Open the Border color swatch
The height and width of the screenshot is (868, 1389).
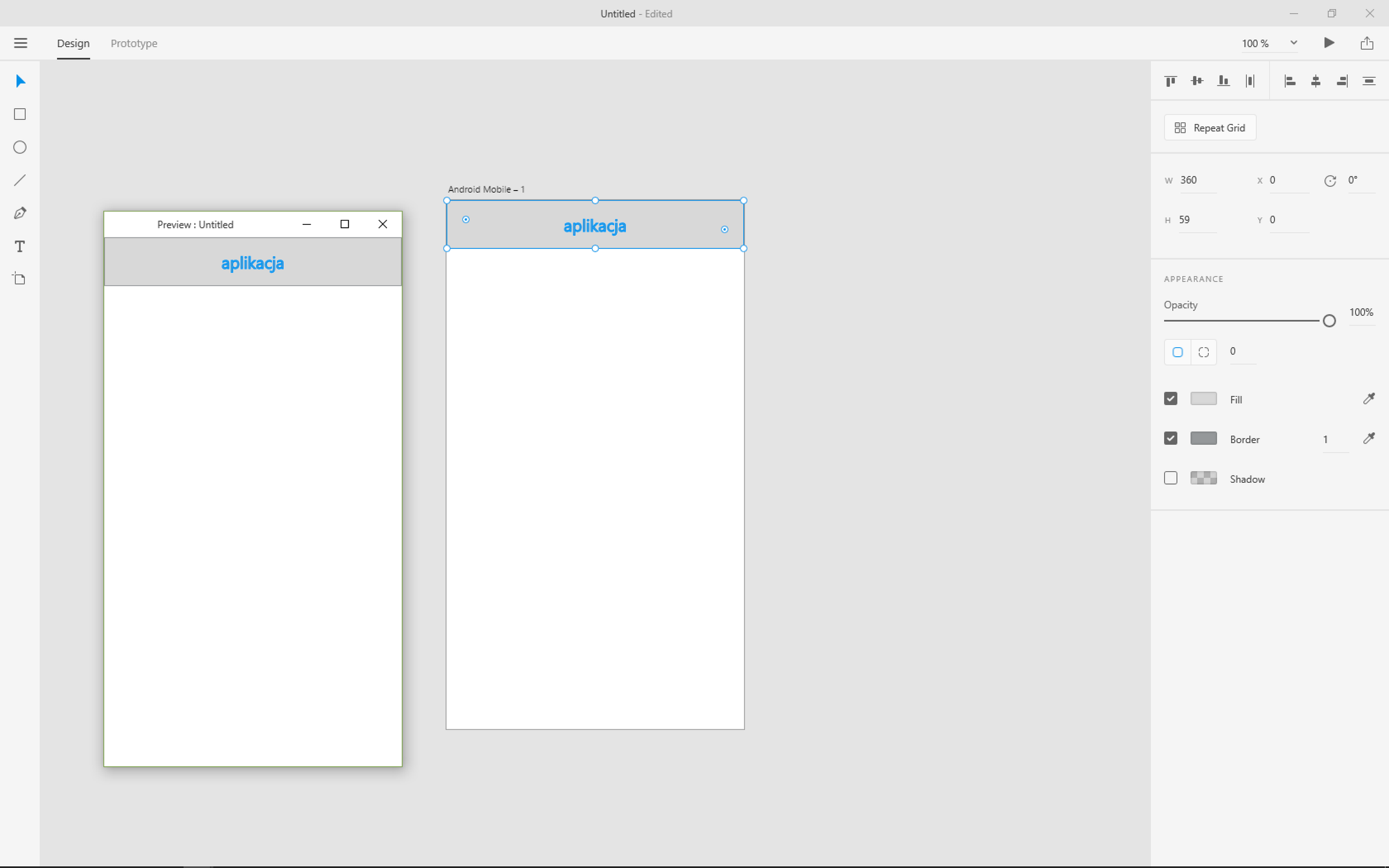[1203, 438]
